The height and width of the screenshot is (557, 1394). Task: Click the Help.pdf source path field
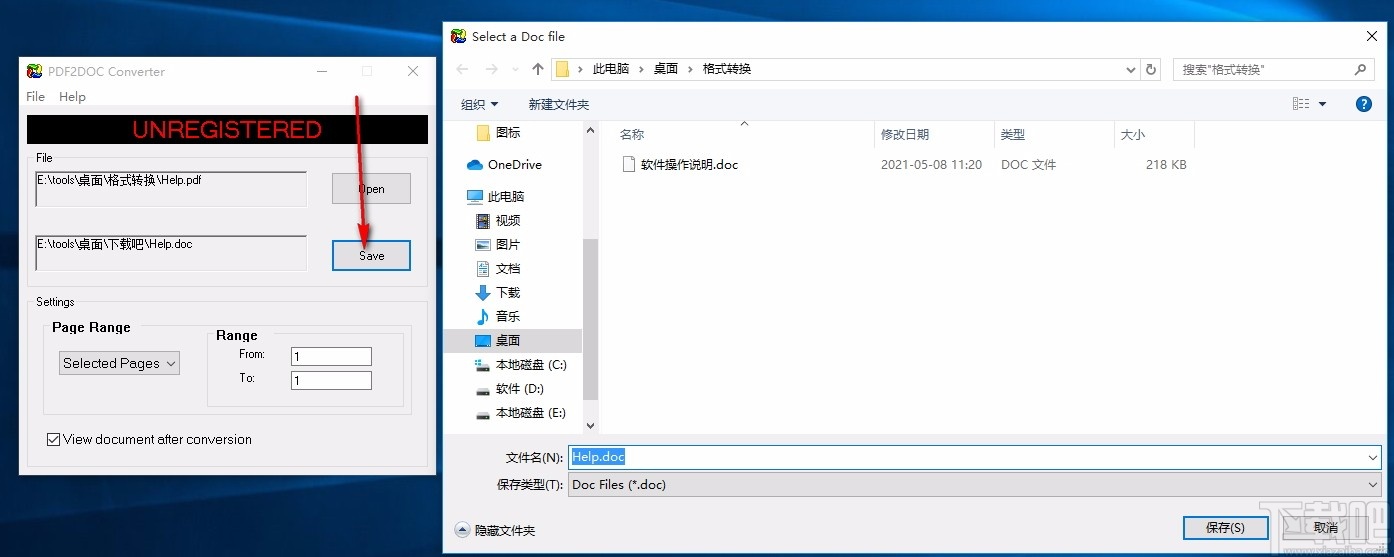(171, 189)
